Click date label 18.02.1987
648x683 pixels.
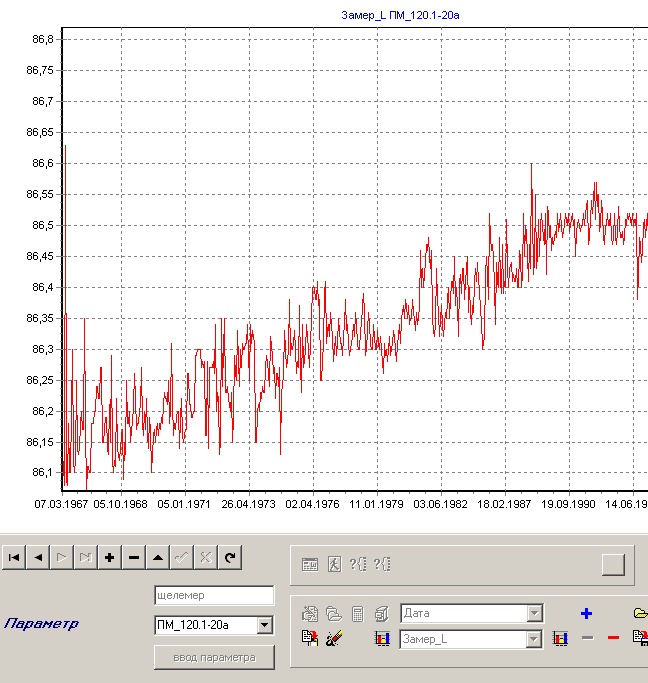504,504
